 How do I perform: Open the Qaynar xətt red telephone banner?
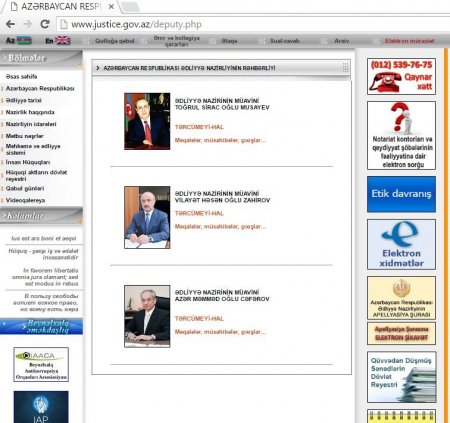tap(401, 76)
